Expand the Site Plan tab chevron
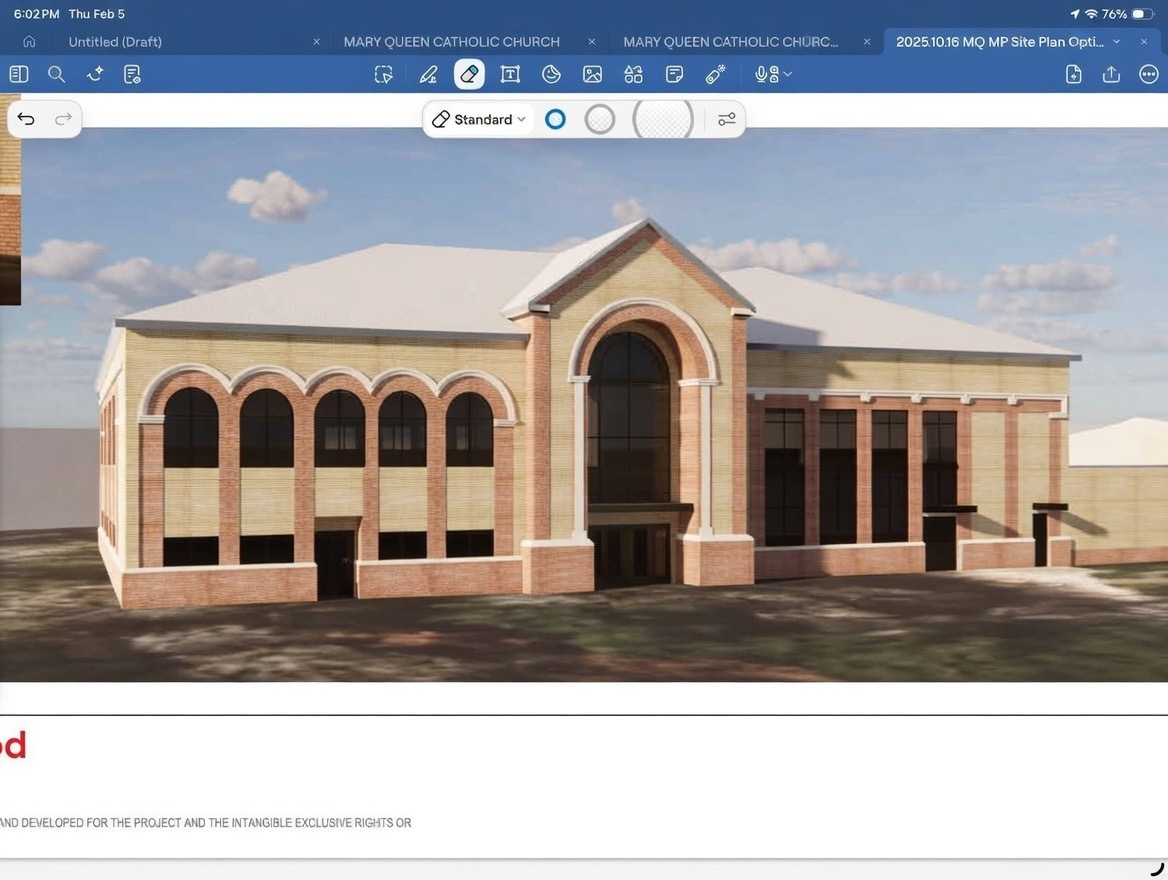Viewport: 1168px width, 880px height. tap(1116, 42)
